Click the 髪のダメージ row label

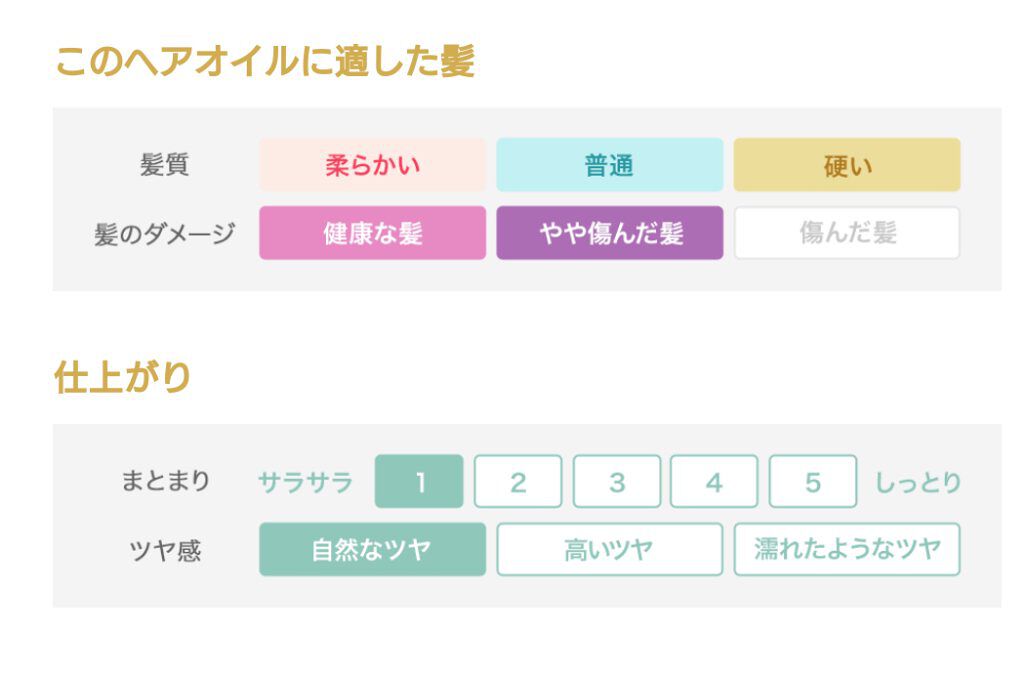[164, 234]
